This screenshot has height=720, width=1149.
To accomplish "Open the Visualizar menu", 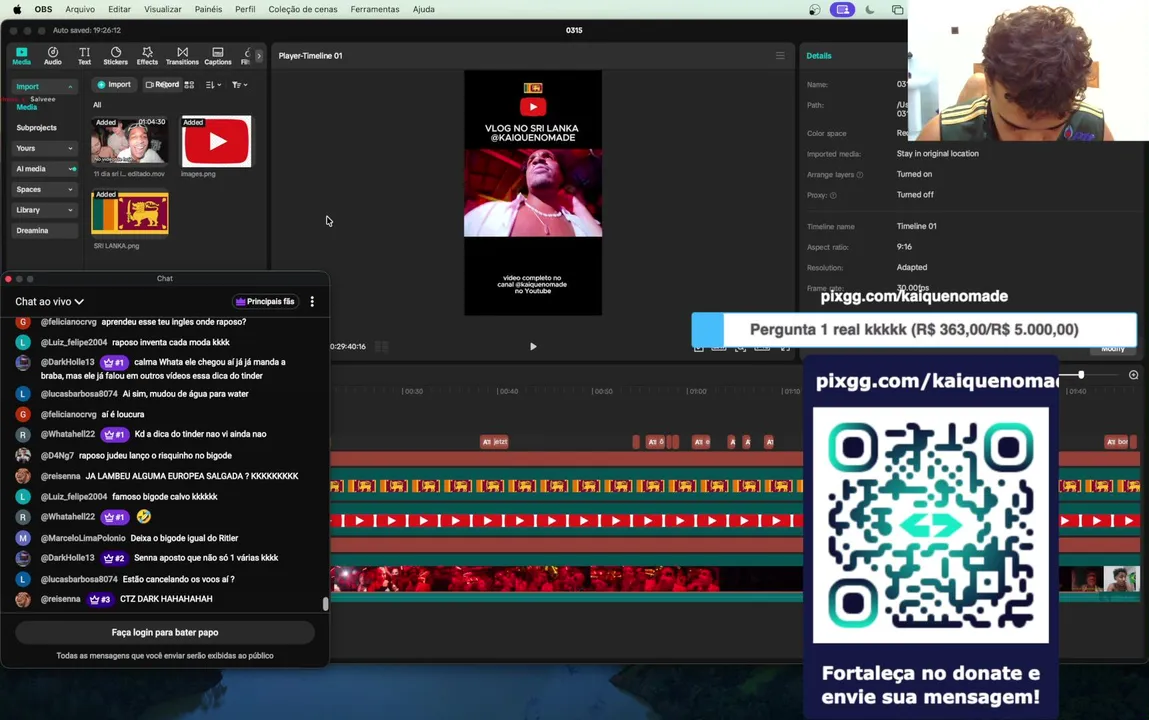I will 163,10.
